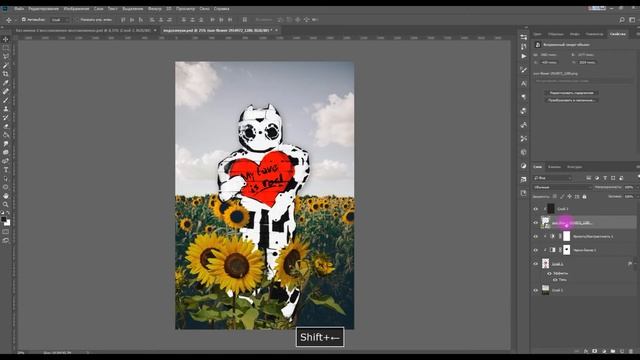This screenshot has height=360, width=640.
Task: Click lock position icon in Layers panel
Action: pyautogui.click(x=569, y=196)
